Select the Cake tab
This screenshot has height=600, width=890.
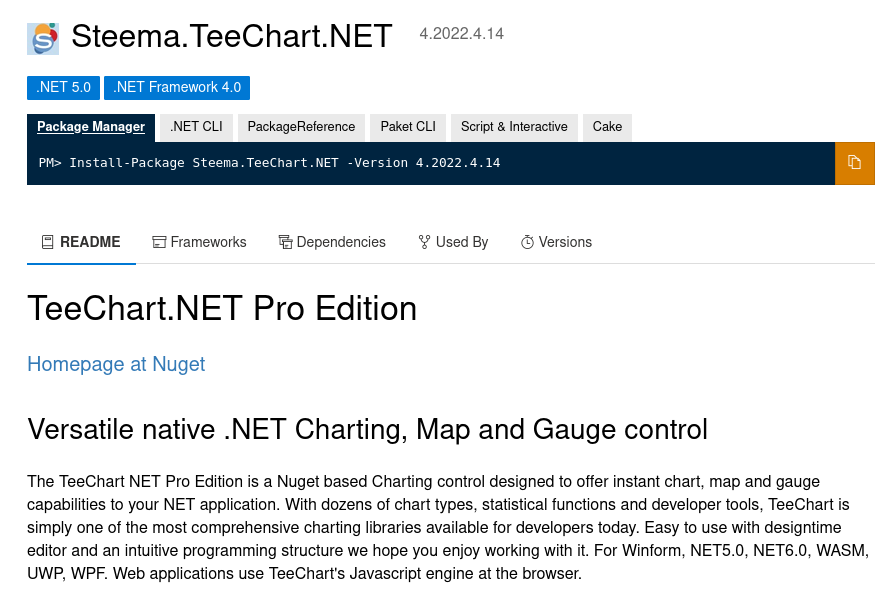(607, 127)
